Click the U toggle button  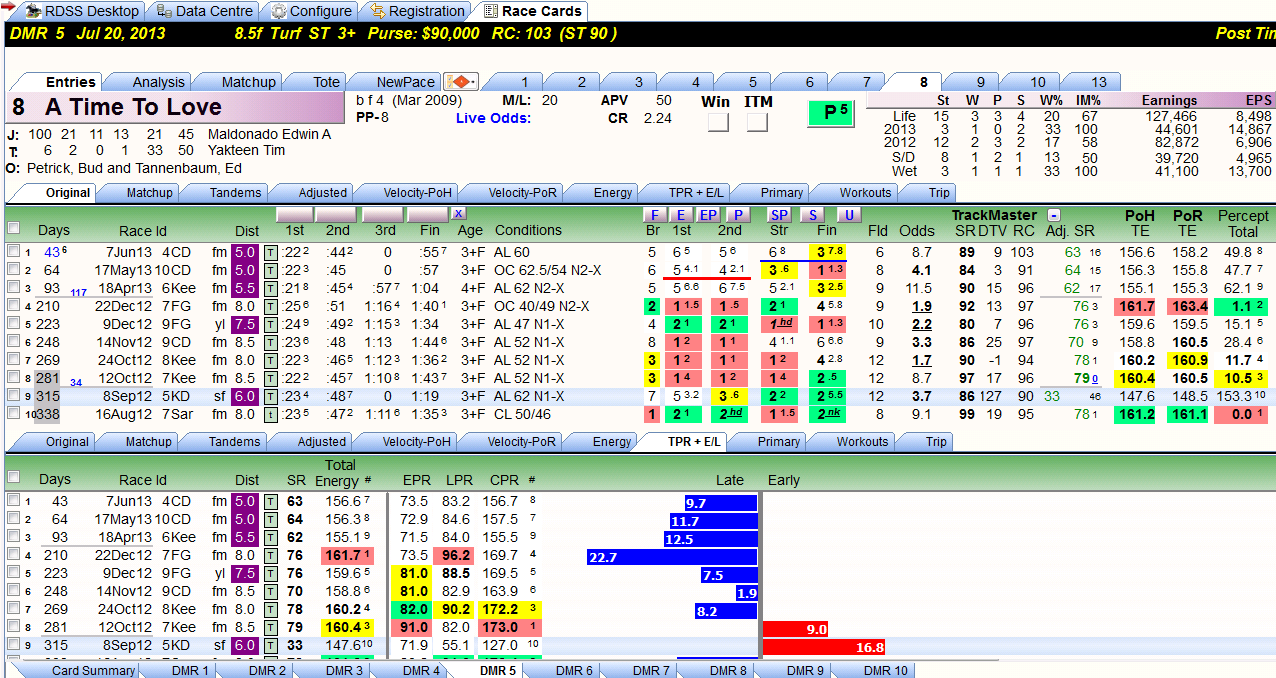849,215
